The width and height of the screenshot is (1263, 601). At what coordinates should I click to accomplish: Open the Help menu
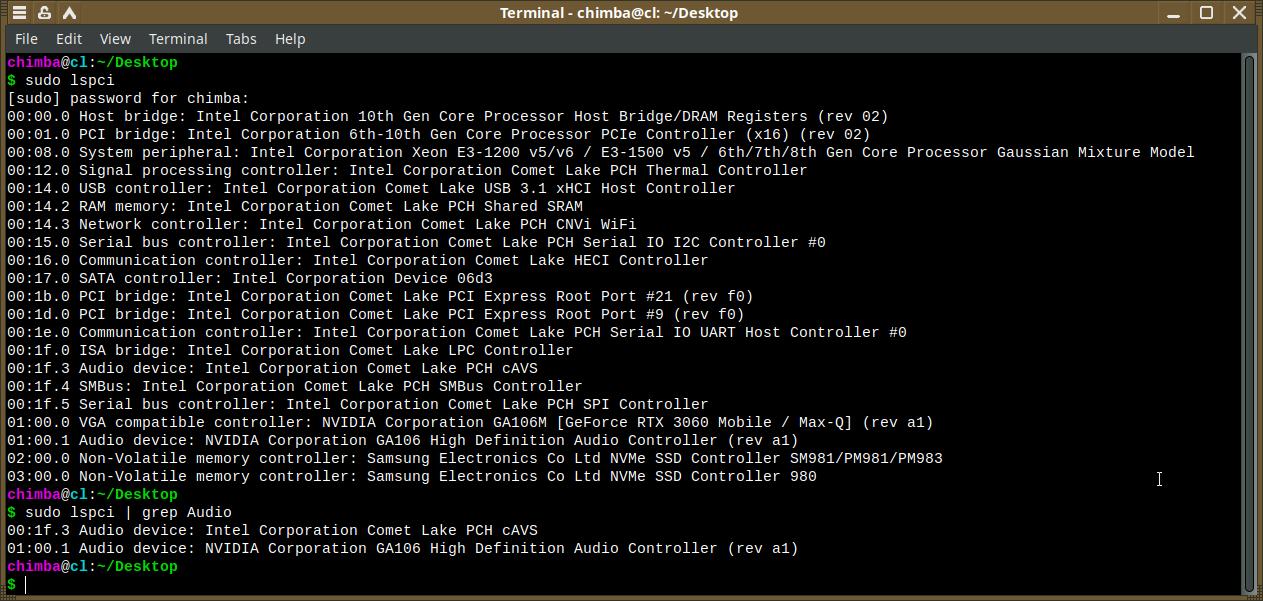pos(290,39)
